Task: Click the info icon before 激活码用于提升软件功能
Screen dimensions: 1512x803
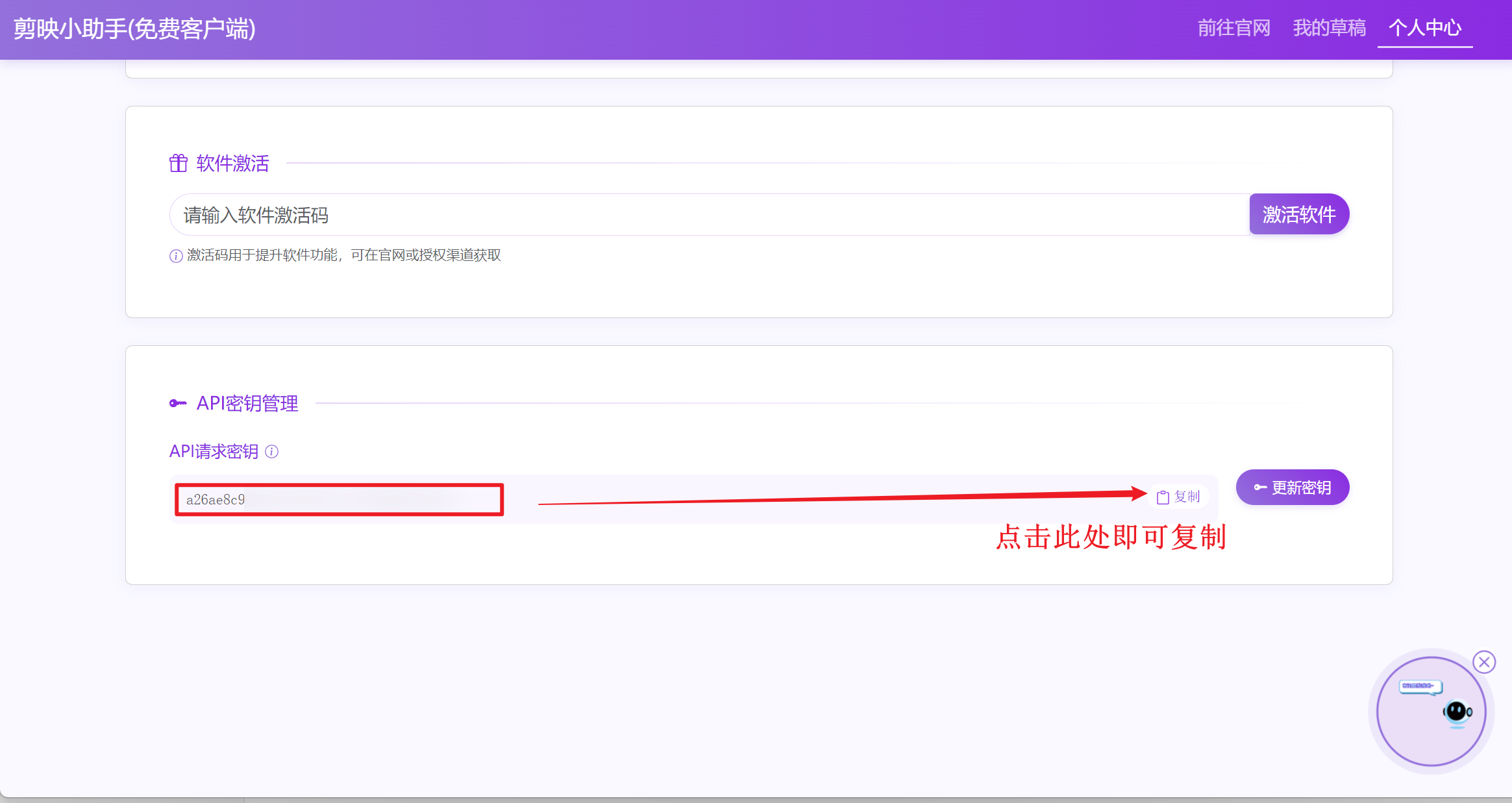Action: 175,256
